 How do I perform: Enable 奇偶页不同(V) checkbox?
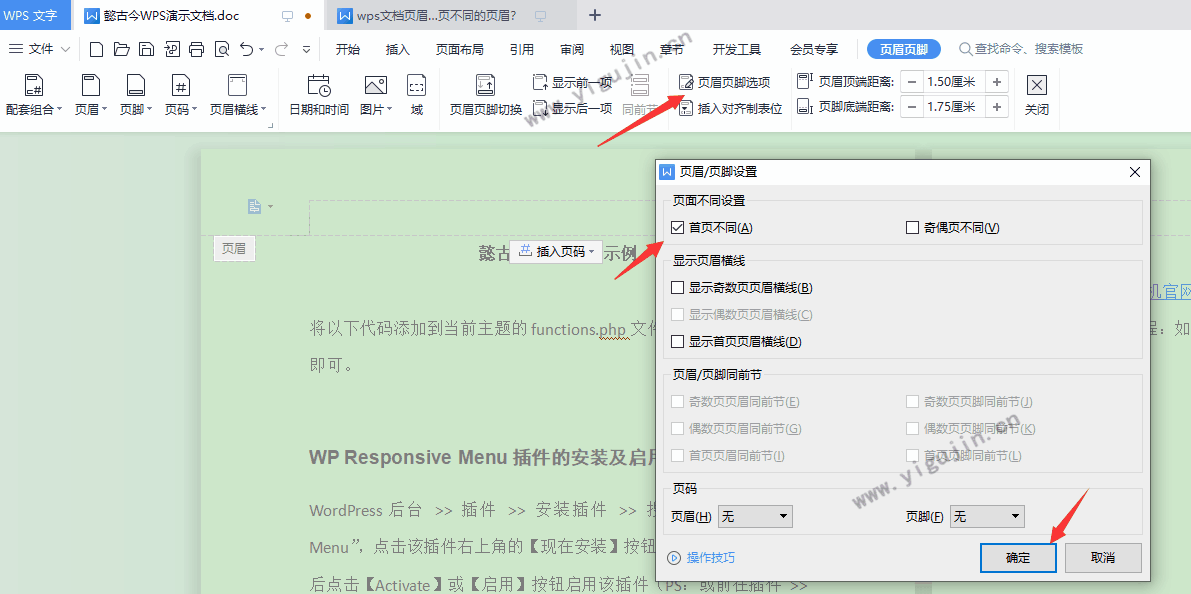pos(912,227)
